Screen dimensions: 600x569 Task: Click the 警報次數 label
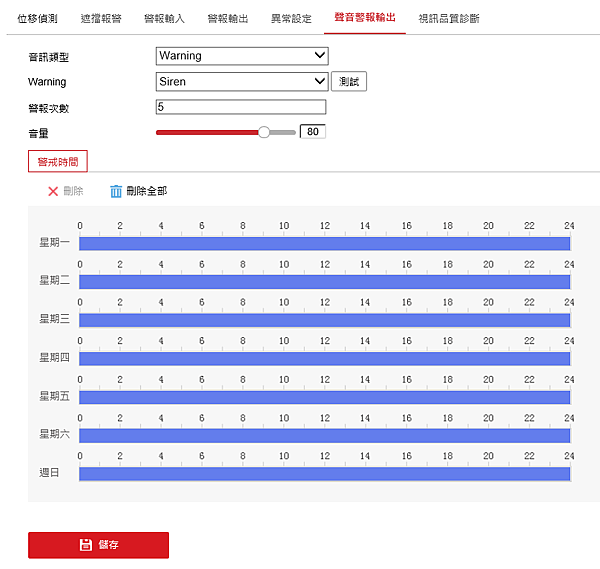point(49,109)
